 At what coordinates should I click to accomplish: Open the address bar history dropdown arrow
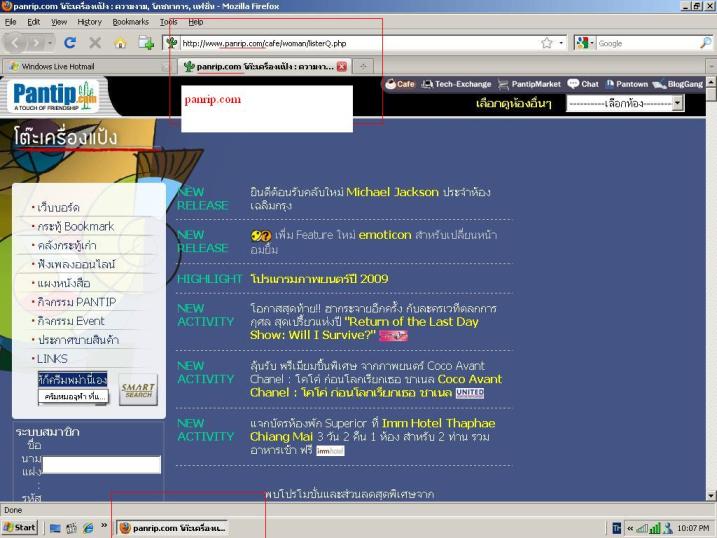(x=561, y=43)
